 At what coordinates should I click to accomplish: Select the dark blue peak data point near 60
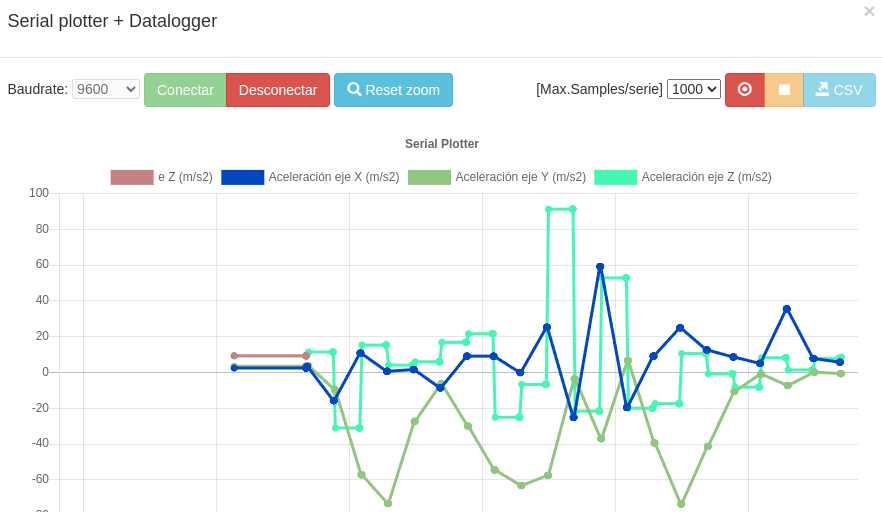(x=600, y=267)
